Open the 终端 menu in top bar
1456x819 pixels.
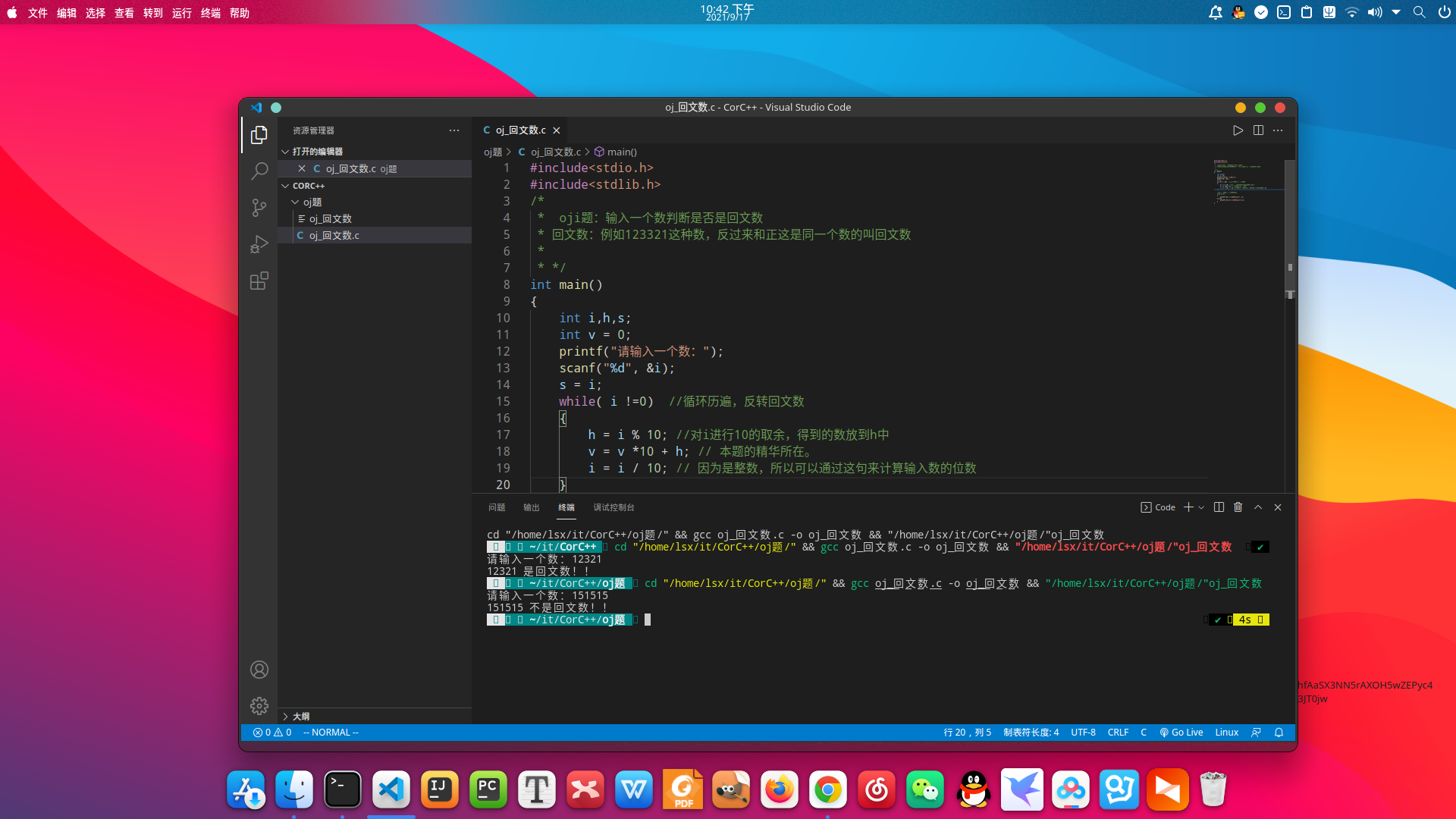pos(210,13)
